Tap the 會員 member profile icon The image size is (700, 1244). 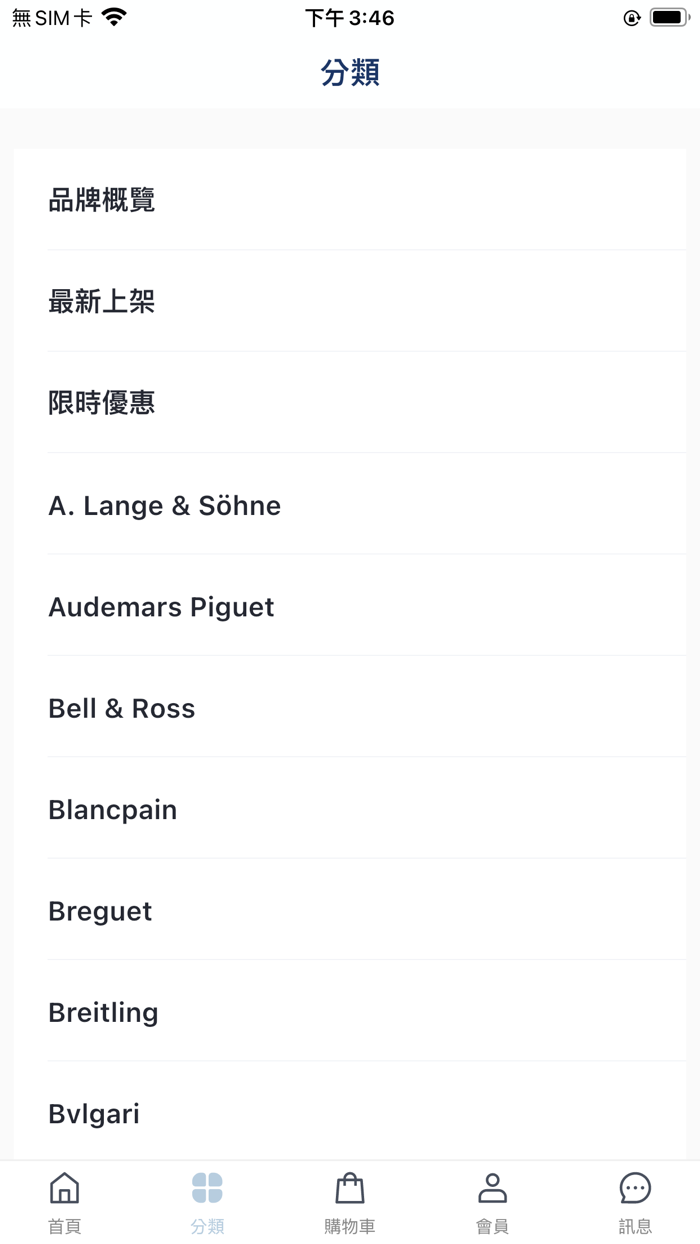tap(492, 1189)
